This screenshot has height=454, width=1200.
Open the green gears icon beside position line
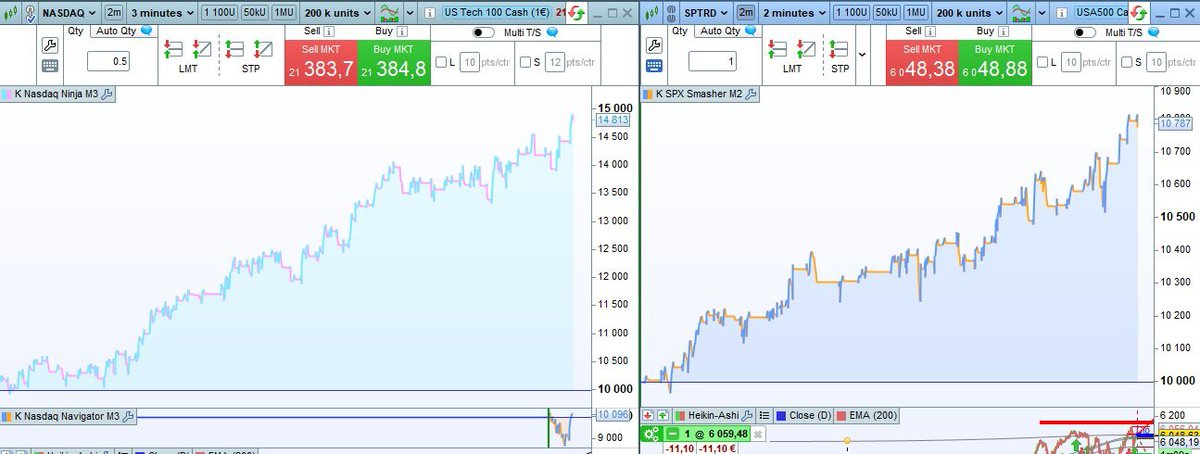coord(651,434)
